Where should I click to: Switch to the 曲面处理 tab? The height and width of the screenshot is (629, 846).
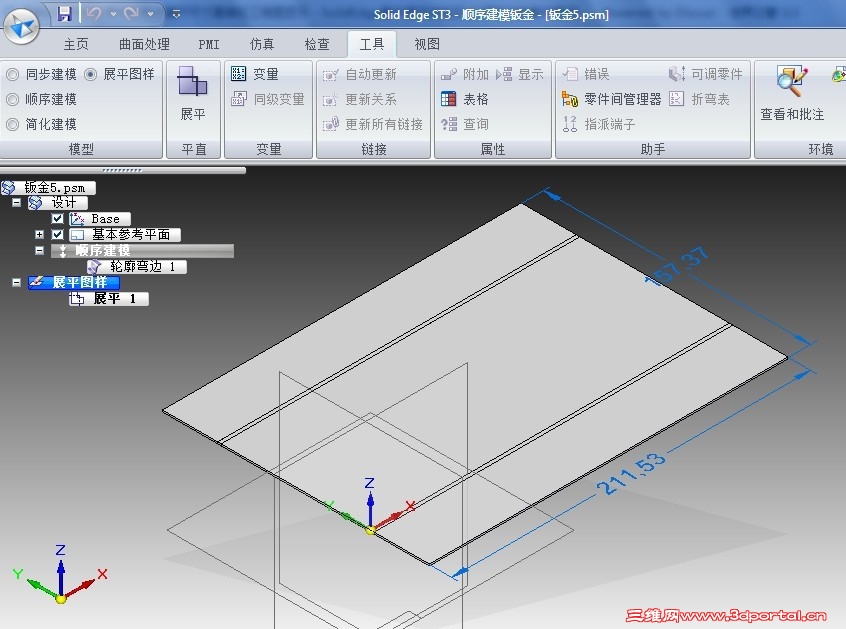[x=144, y=44]
